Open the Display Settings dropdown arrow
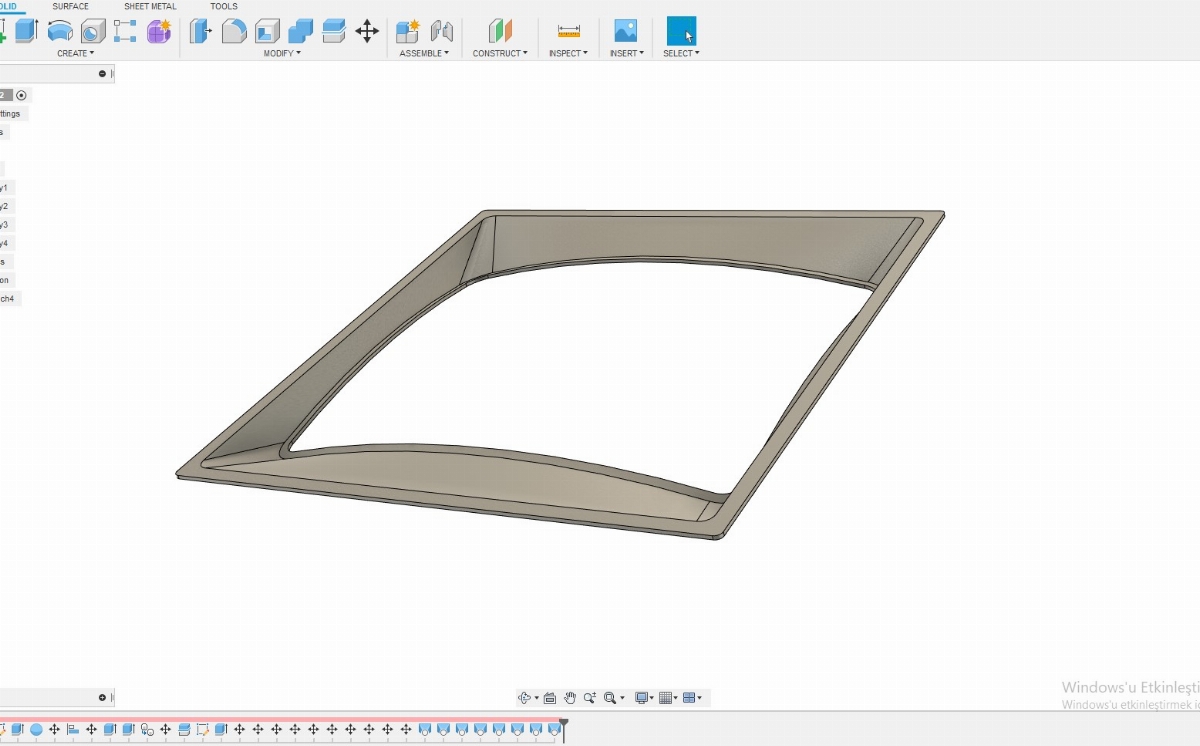This screenshot has width=1200, height=746. [653, 698]
